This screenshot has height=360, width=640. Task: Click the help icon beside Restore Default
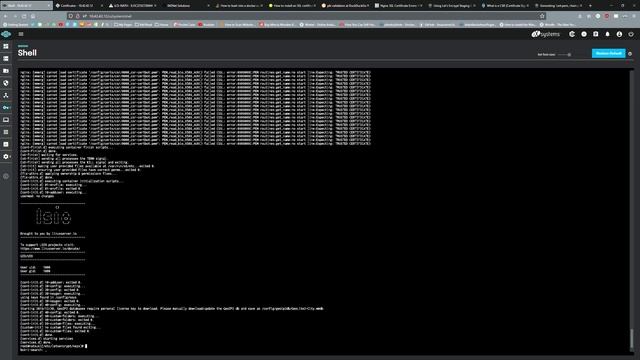pos(630,54)
